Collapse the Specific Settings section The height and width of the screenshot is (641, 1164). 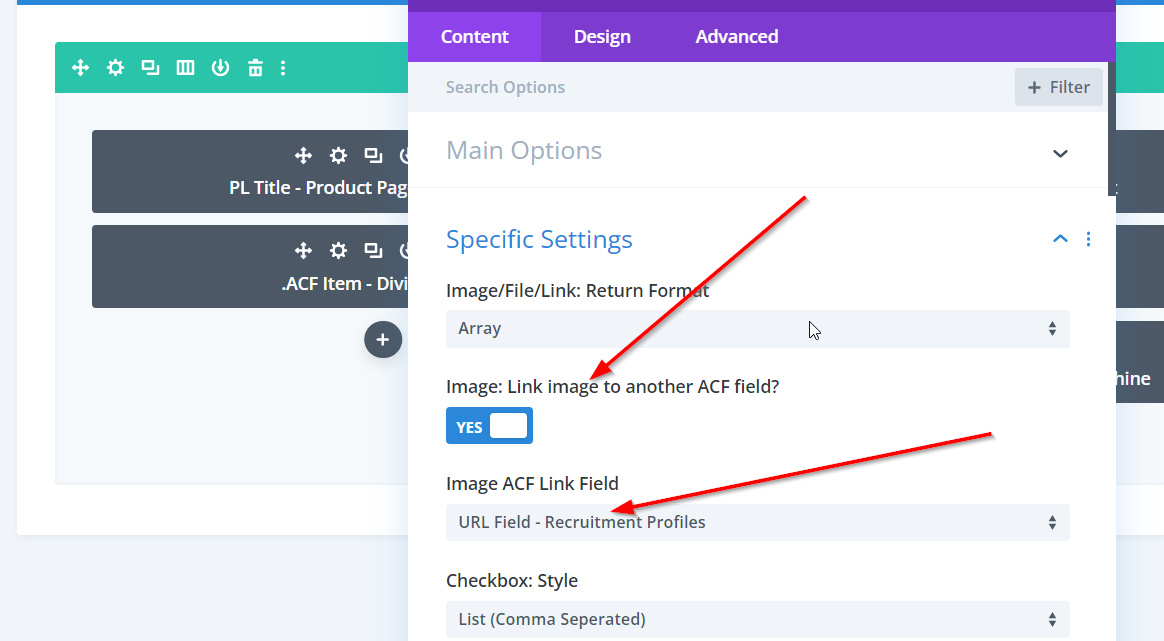(x=1060, y=239)
